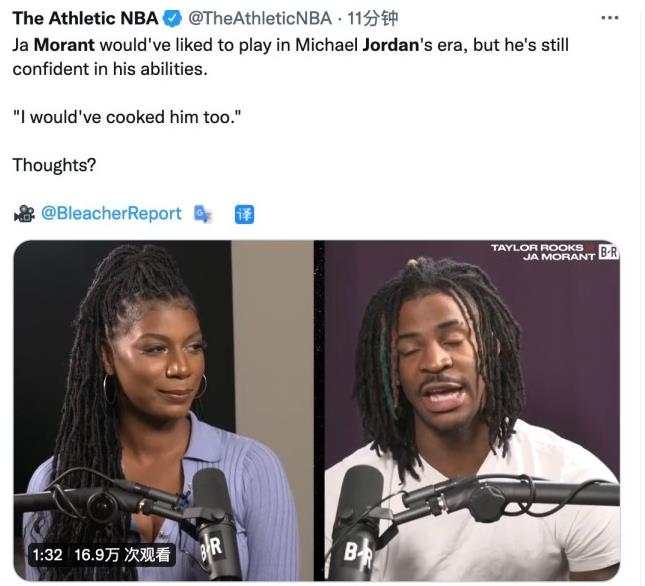Click the B/R logo on the left microphone
Screen dimensions: 645x586
coord(211,549)
